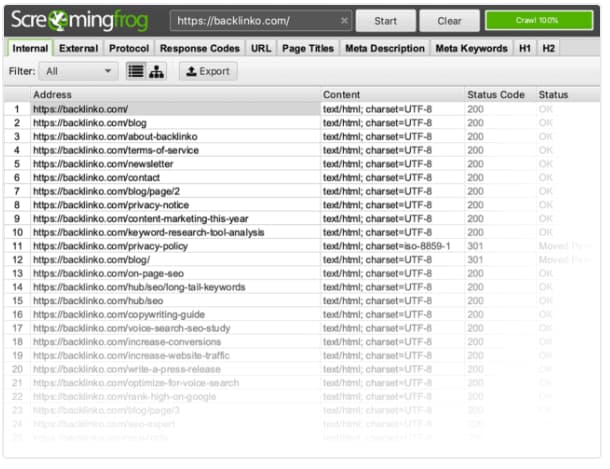610x469 pixels.
Task: Switch to list view icon
Action: pos(136,71)
